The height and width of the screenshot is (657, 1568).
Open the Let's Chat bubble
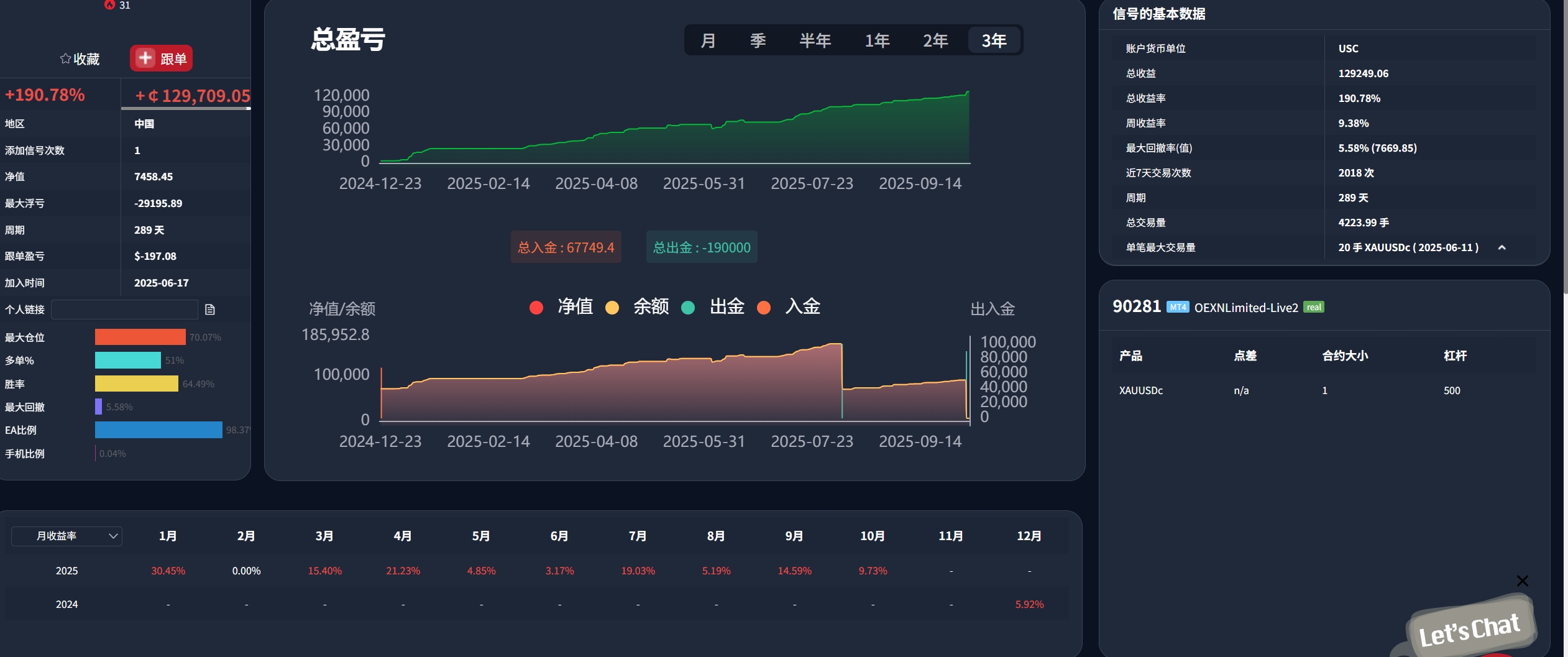1470,629
